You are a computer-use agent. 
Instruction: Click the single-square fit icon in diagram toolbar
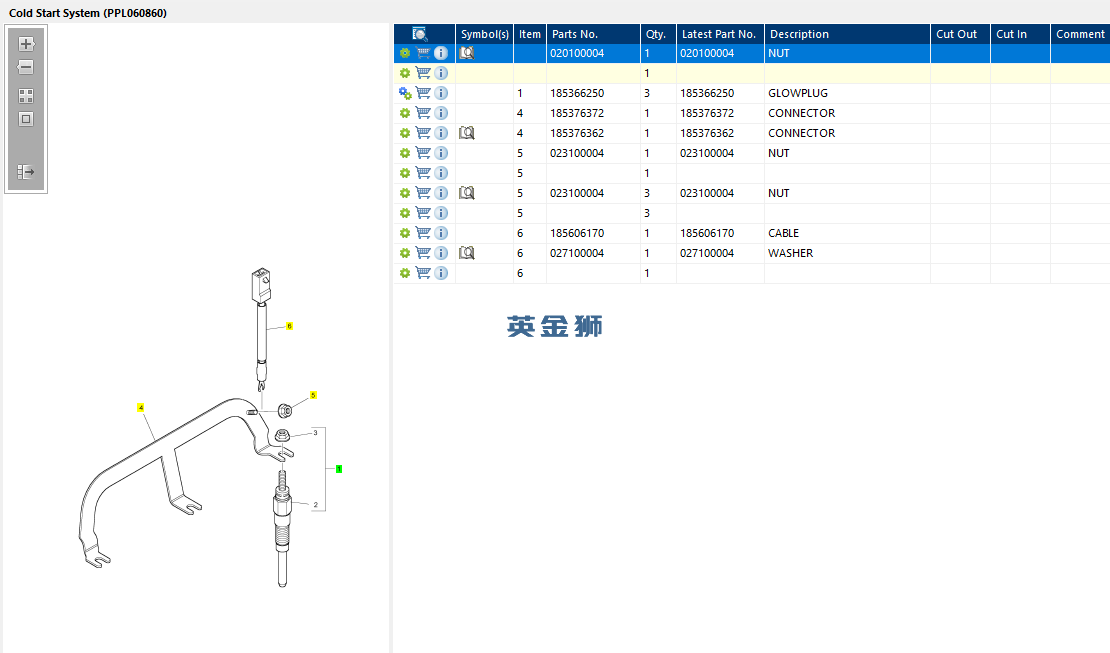coord(26,119)
